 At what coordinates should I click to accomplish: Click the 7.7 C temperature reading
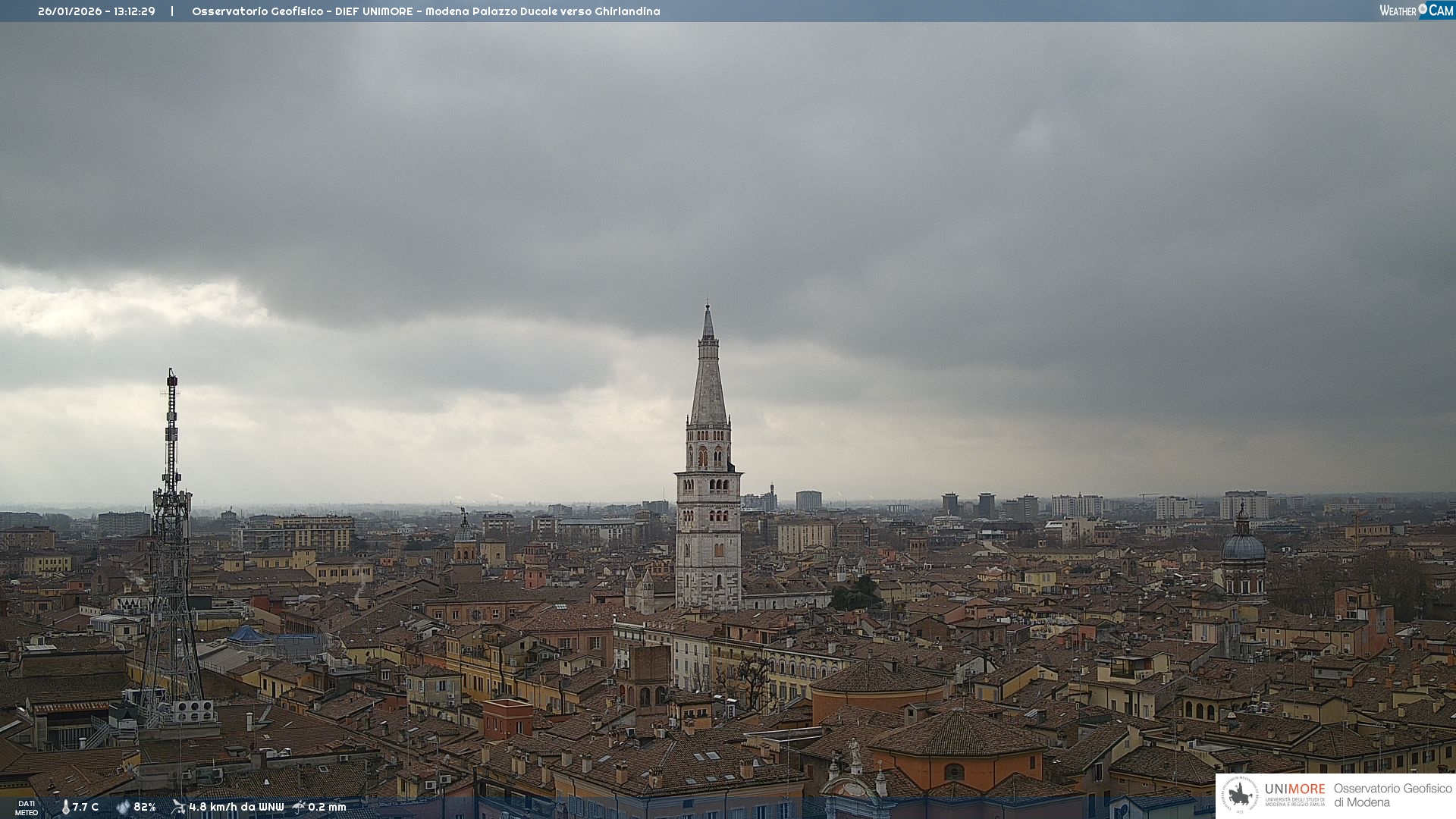pyautogui.click(x=86, y=808)
